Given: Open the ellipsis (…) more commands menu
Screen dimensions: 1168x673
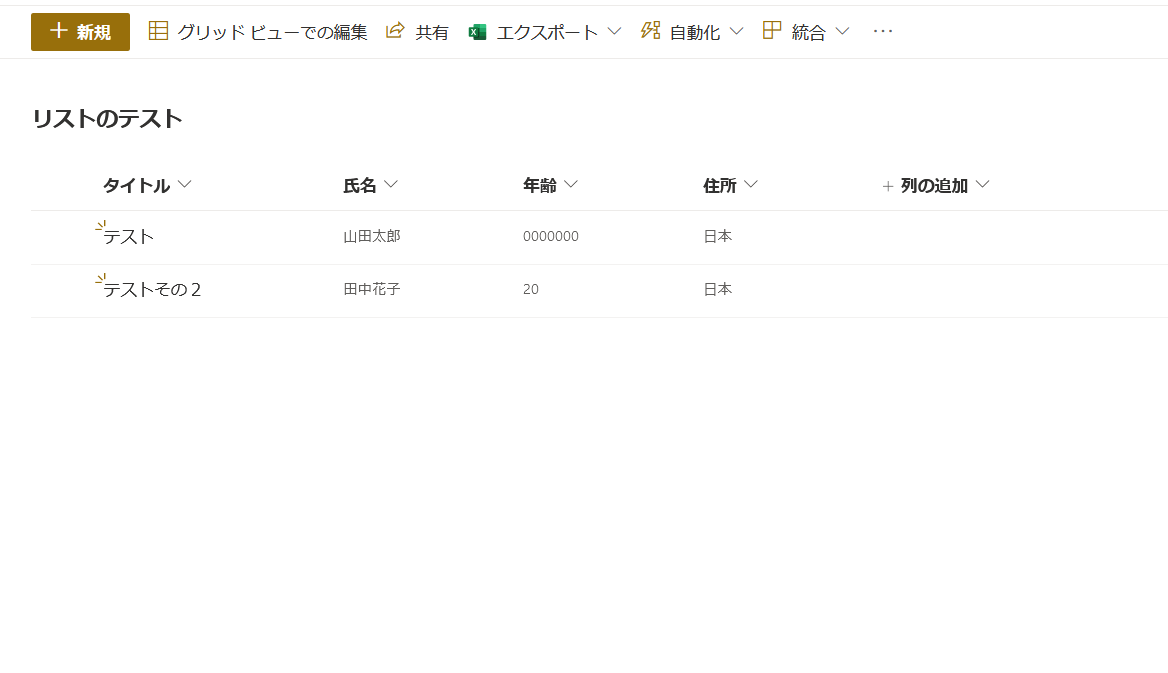Looking at the screenshot, I should [x=882, y=30].
